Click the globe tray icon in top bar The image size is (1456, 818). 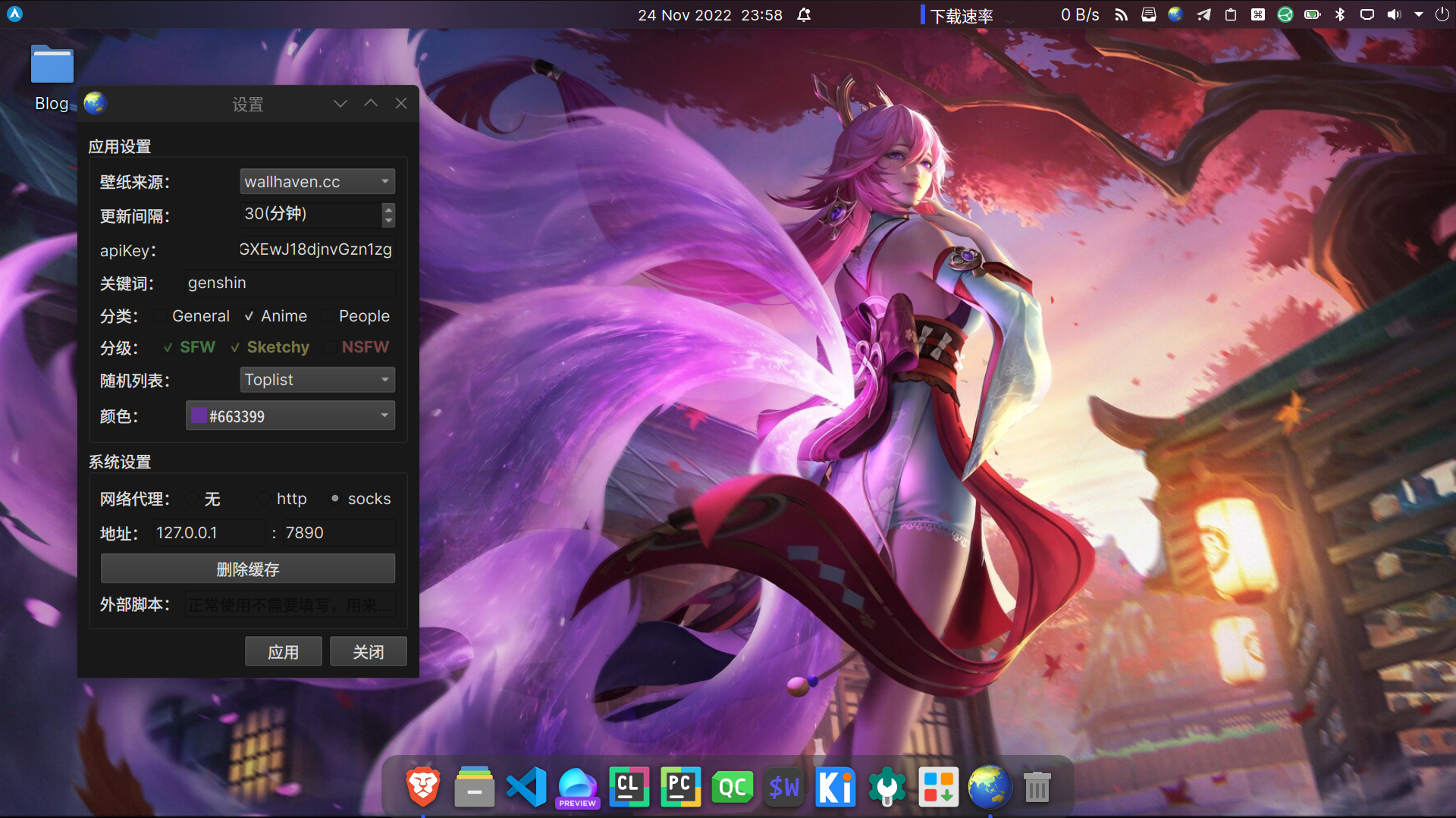1175,14
